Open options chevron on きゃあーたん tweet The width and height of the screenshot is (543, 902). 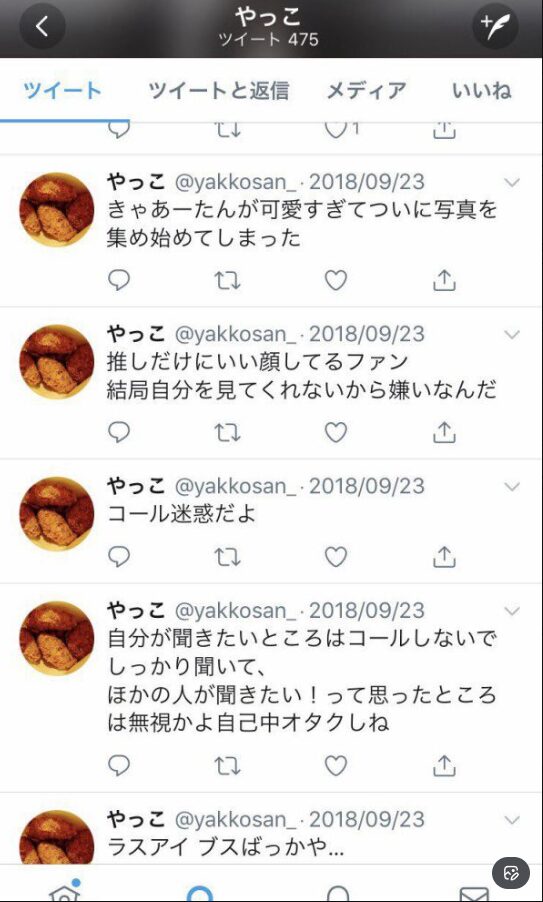coord(511,182)
